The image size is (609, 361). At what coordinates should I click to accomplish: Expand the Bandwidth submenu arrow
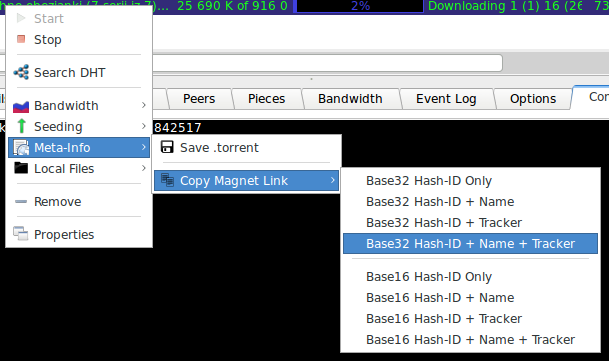(144, 105)
